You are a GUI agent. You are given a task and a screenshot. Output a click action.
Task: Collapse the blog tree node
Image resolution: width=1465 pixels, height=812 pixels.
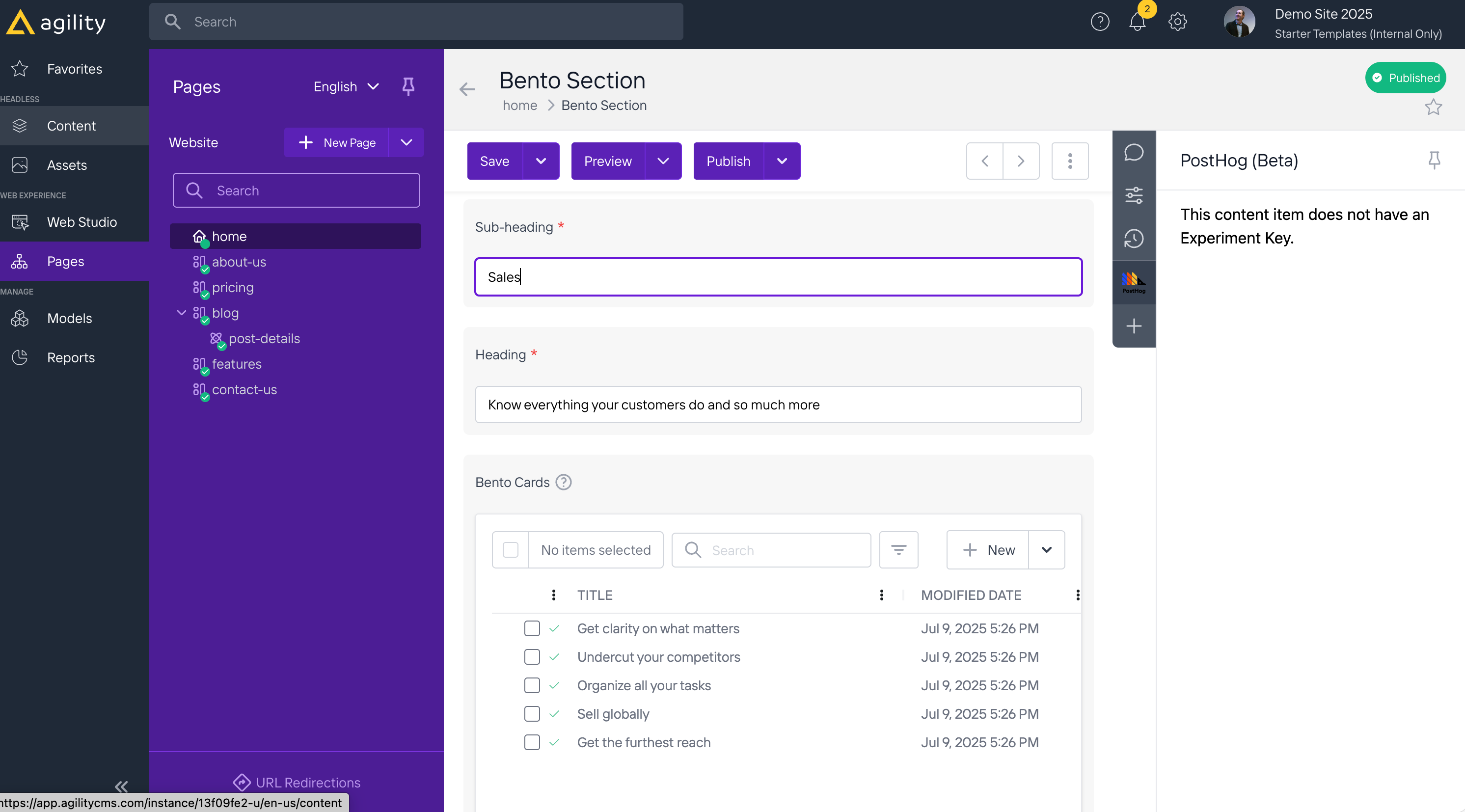[x=182, y=313]
